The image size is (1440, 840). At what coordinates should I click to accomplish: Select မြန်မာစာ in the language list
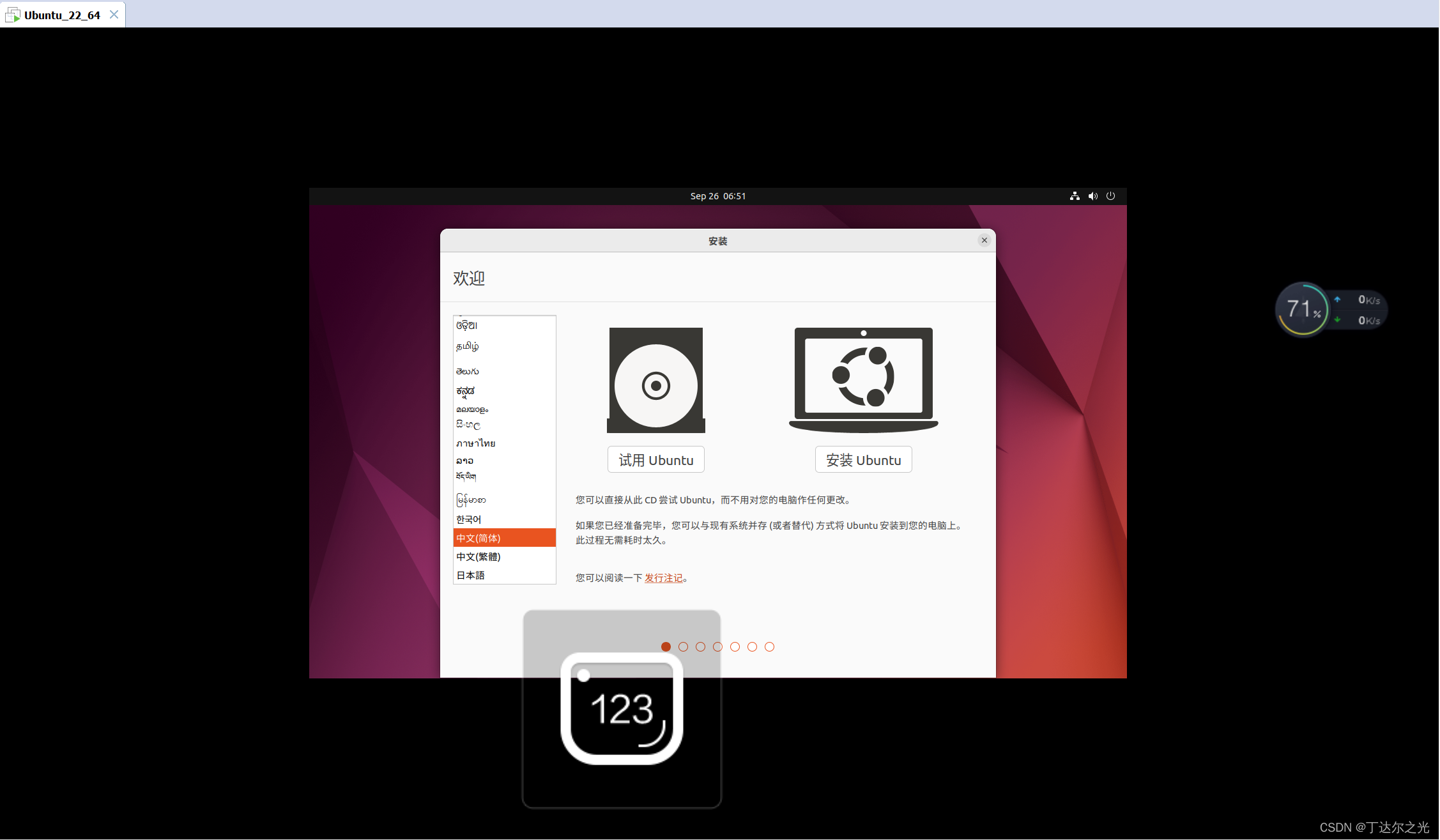[504, 500]
